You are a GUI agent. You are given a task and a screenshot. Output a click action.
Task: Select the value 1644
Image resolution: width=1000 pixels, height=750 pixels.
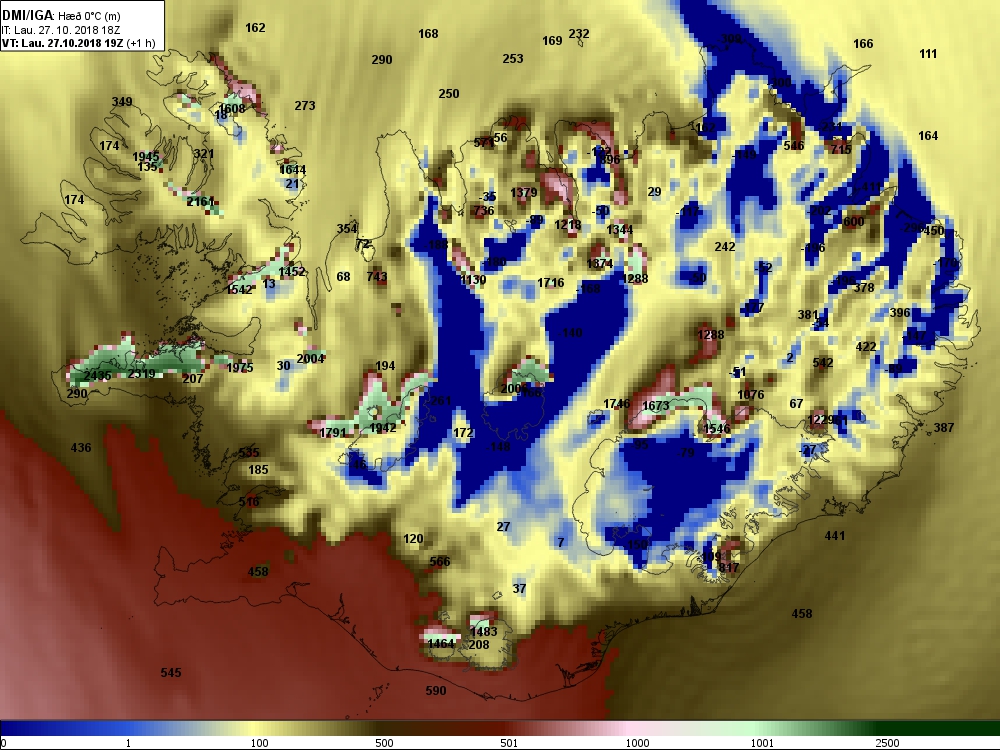click(293, 170)
